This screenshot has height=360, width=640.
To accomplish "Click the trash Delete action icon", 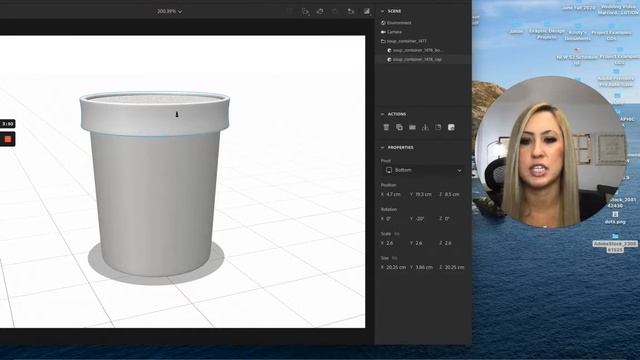I will (x=386, y=127).
